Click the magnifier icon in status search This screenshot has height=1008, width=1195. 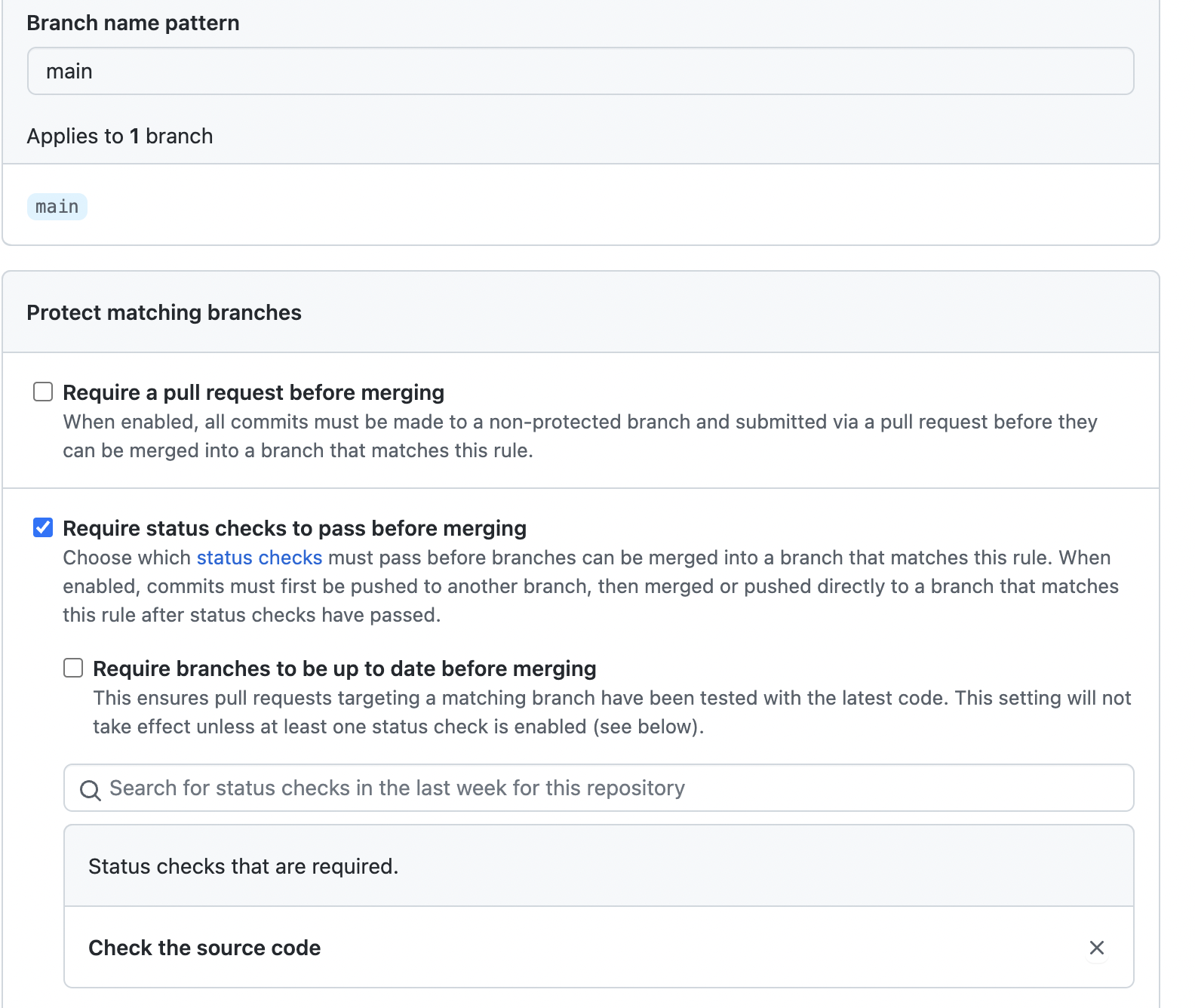pos(91,790)
